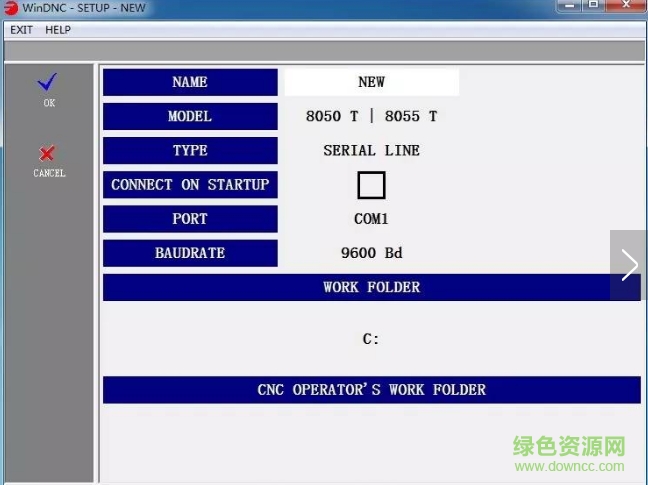Click the MODEL label button
The image size is (648, 485).
point(190,116)
